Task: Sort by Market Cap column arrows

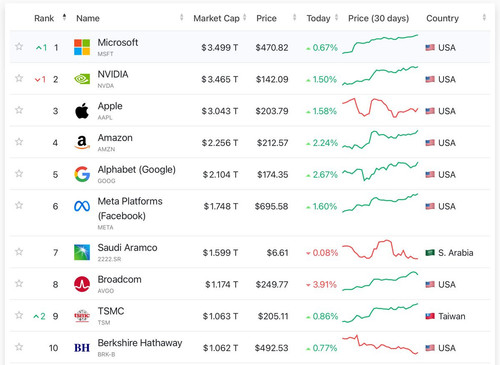Action: pyautogui.click(x=245, y=17)
